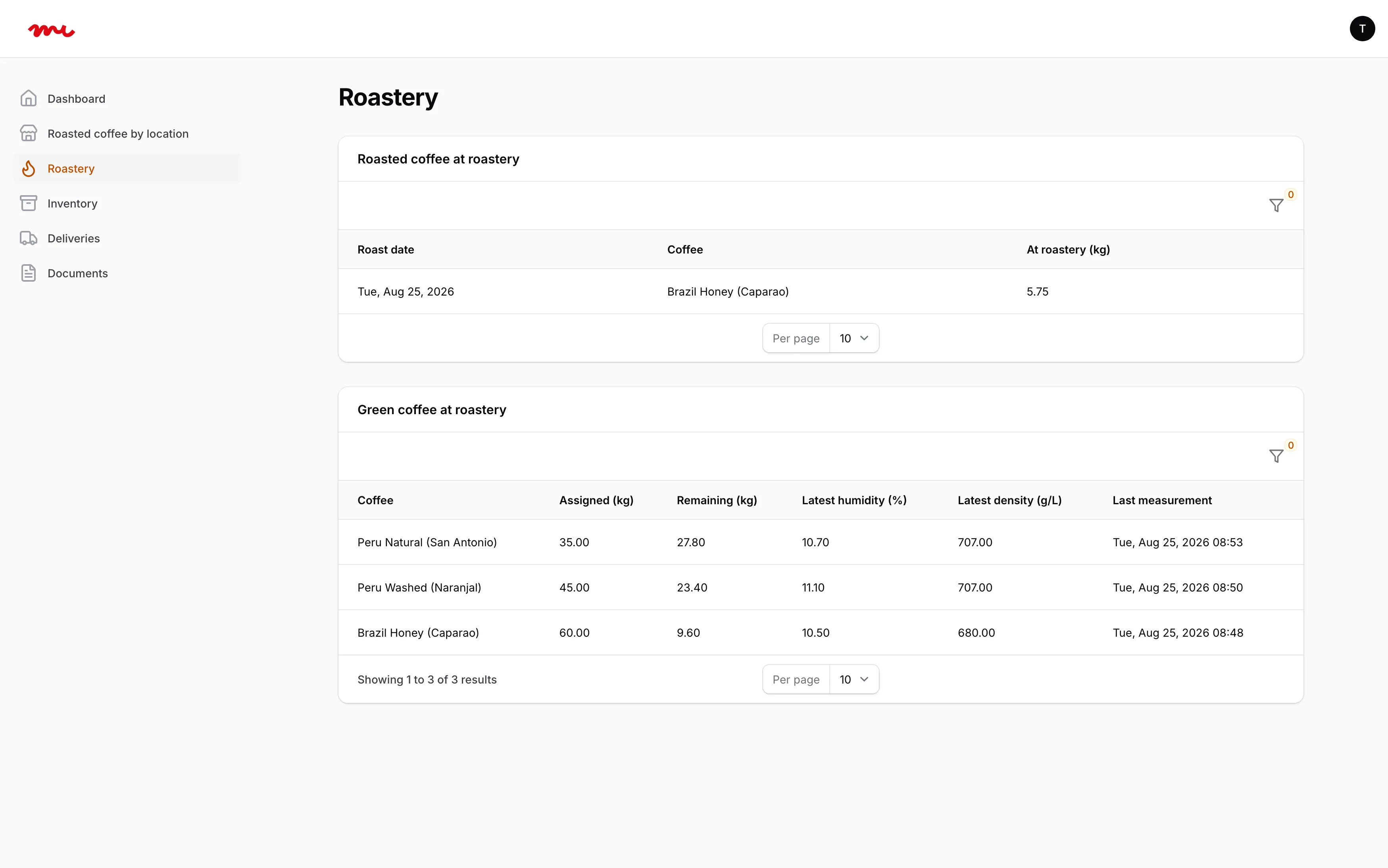Click the archive box icon for Inventory
The image size is (1388, 868).
(x=29, y=203)
